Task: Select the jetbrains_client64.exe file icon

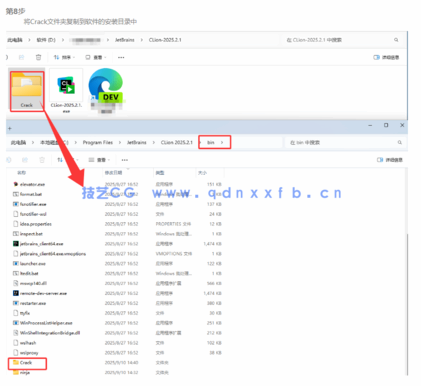Action: click(15, 244)
